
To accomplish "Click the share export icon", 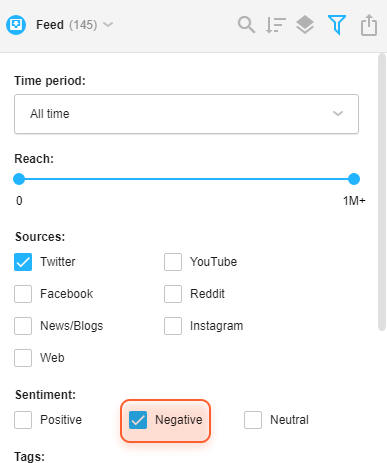I will [369, 25].
